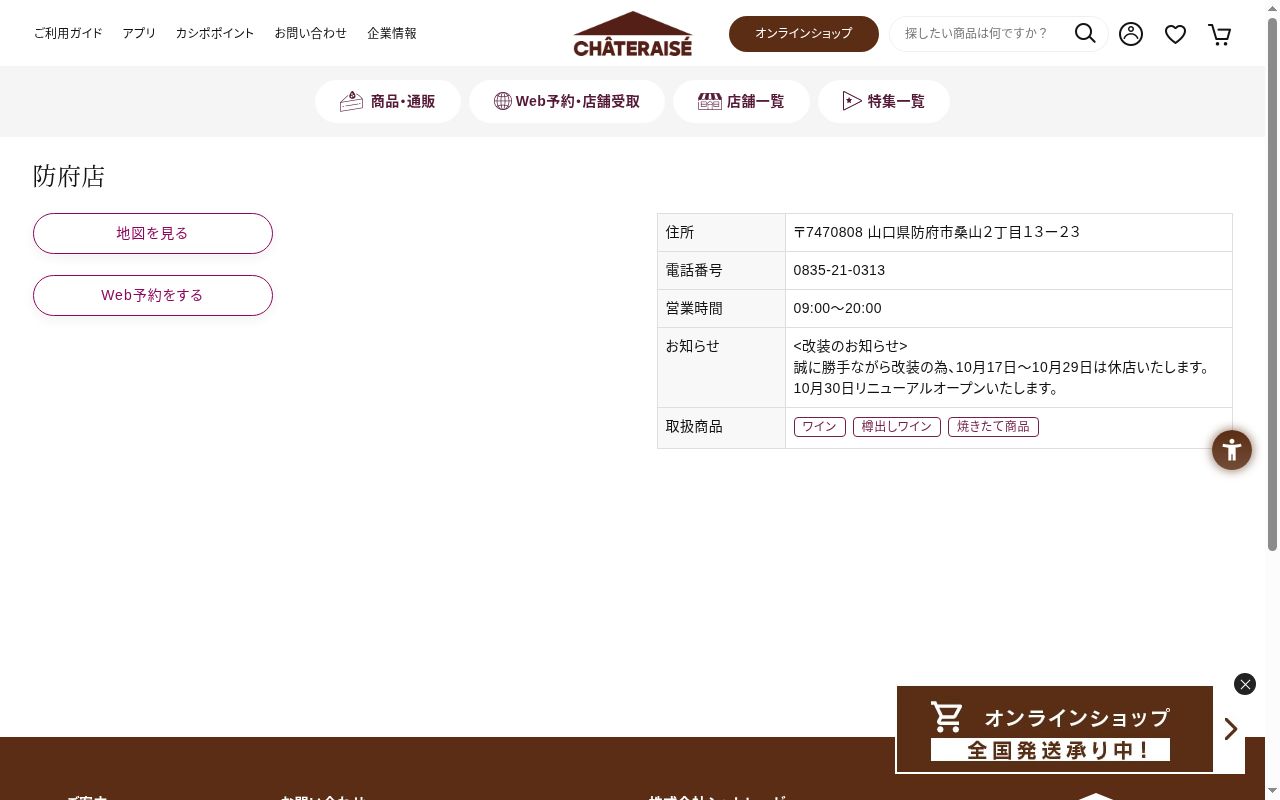The image size is (1280, 800).
Task: Open 商品・通販 menu
Action: tap(388, 101)
